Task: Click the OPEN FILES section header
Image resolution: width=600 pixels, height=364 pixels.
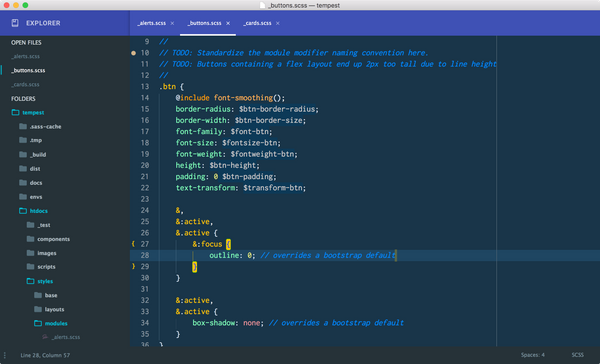Action: (x=26, y=42)
